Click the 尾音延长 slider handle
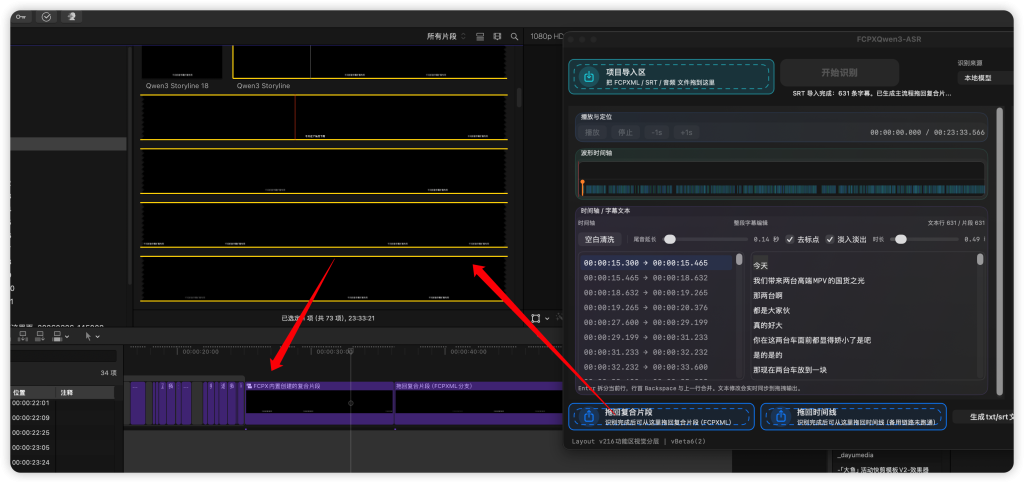 (669, 239)
